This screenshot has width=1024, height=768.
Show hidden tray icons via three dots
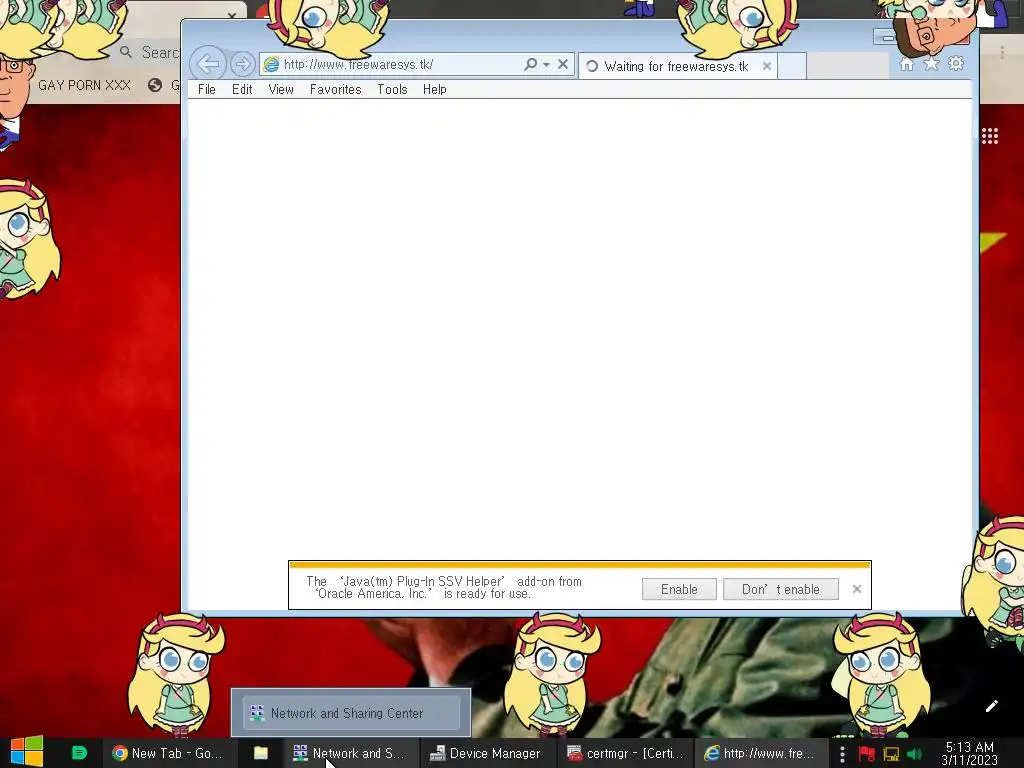tap(842, 754)
